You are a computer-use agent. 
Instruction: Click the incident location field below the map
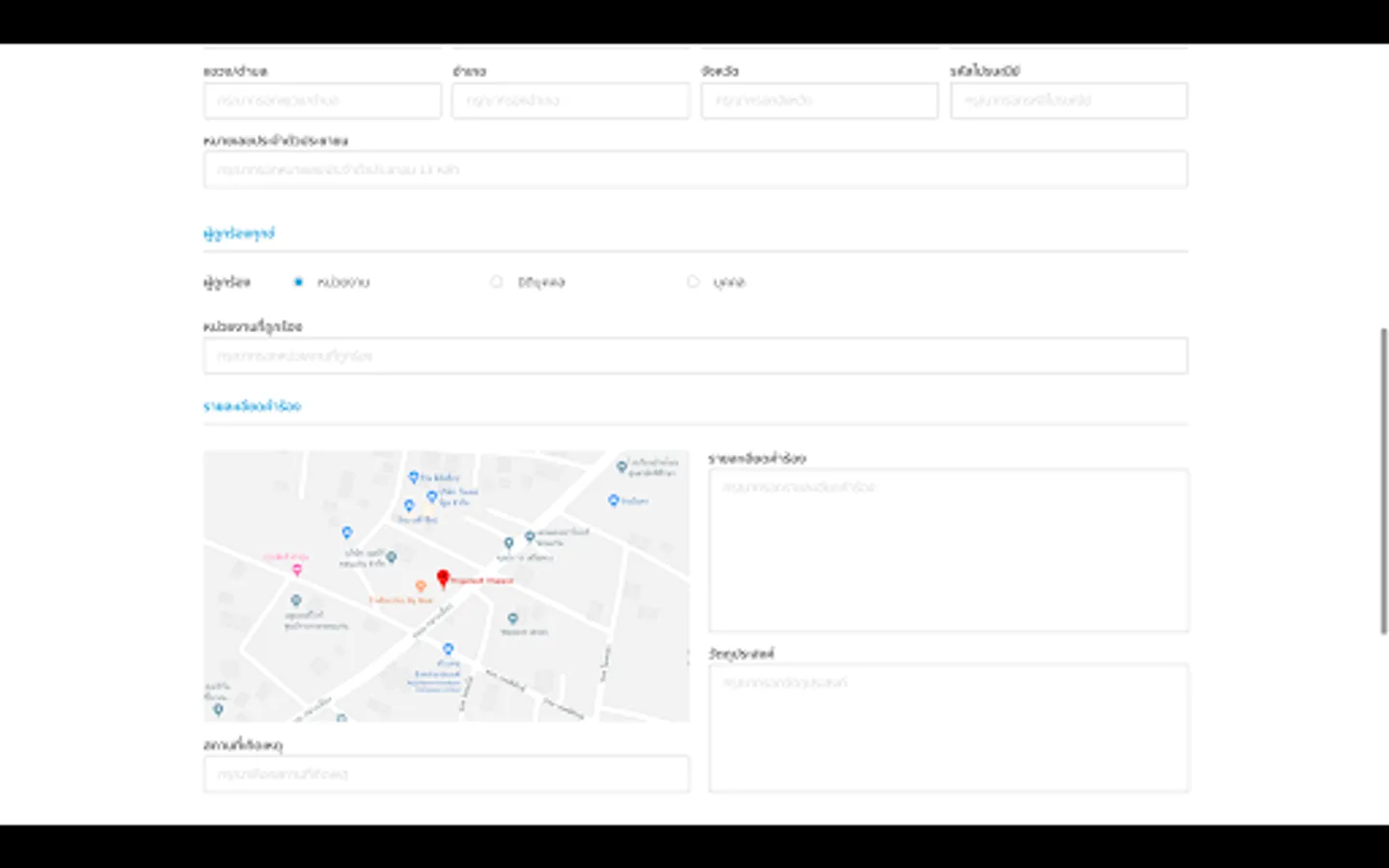[447, 774]
